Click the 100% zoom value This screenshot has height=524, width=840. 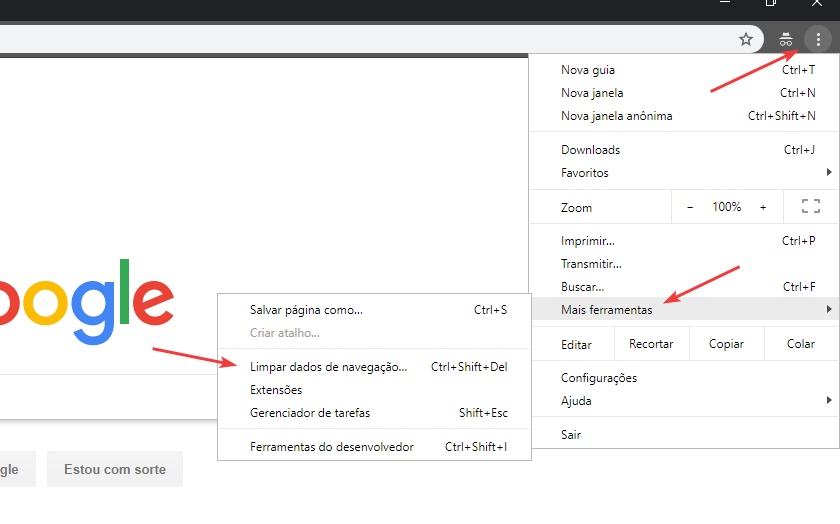tap(726, 207)
